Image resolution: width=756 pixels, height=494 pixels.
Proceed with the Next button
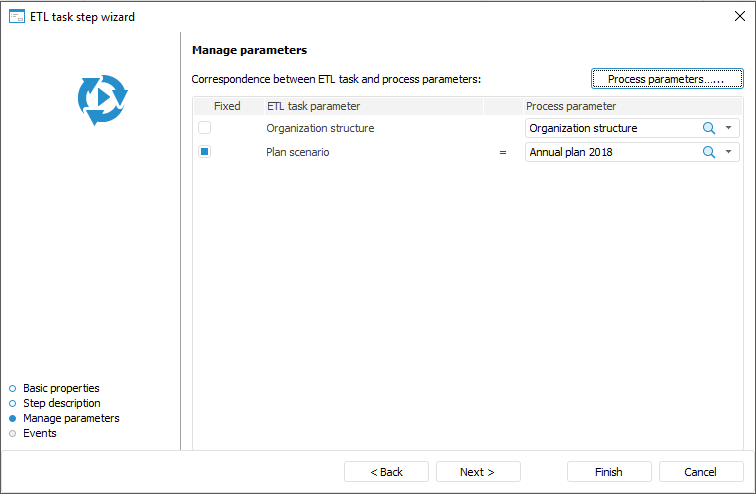(476, 472)
